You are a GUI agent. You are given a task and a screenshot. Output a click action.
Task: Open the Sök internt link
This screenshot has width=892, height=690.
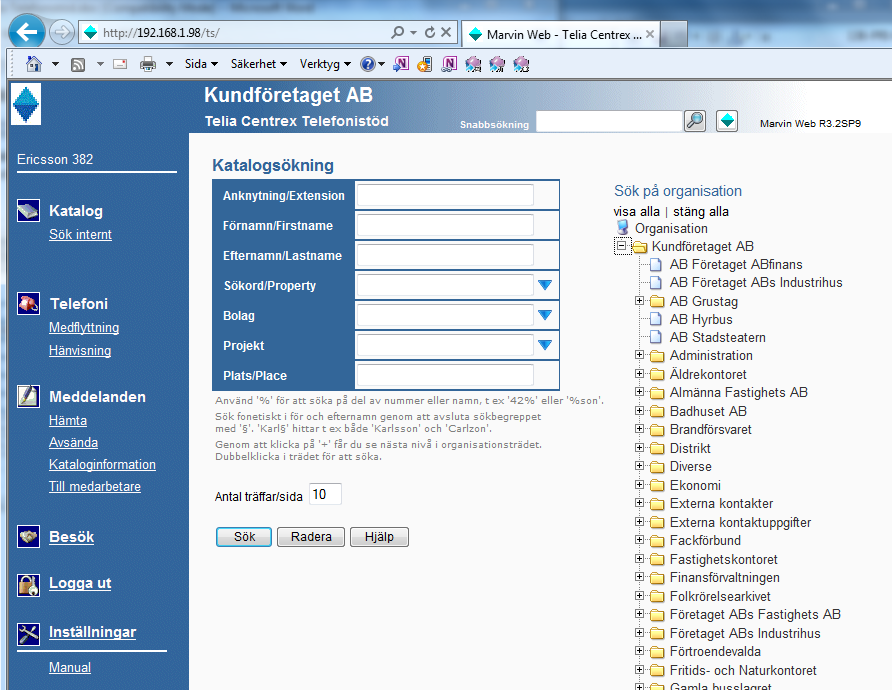click(80, 234)
